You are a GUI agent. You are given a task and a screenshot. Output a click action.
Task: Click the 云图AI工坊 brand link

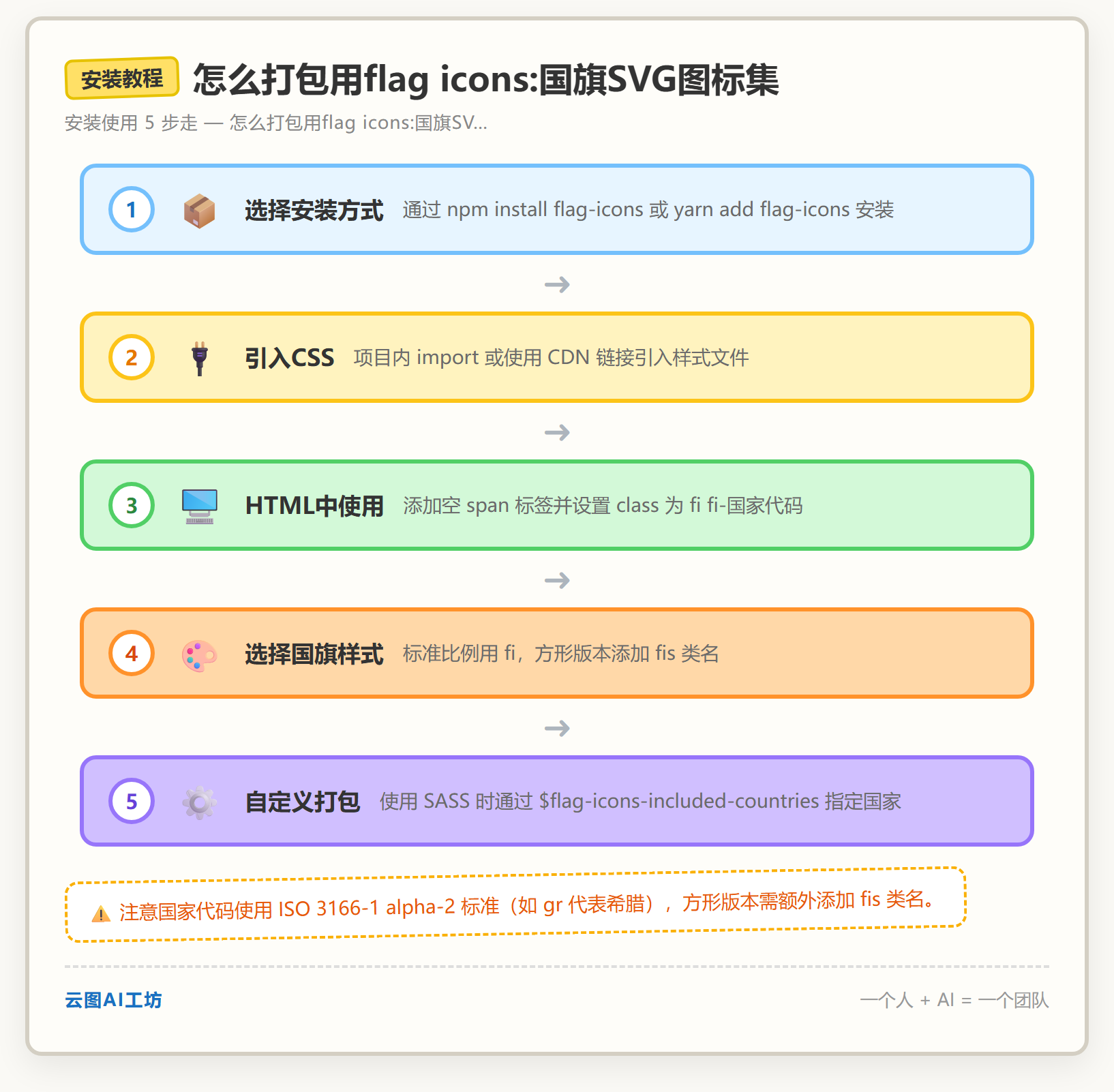coord(113,1000)
